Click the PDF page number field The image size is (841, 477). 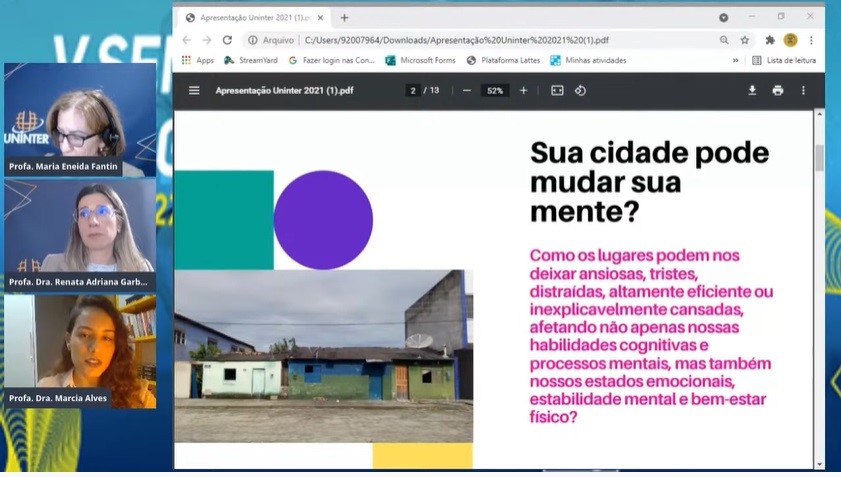point(413,90)
